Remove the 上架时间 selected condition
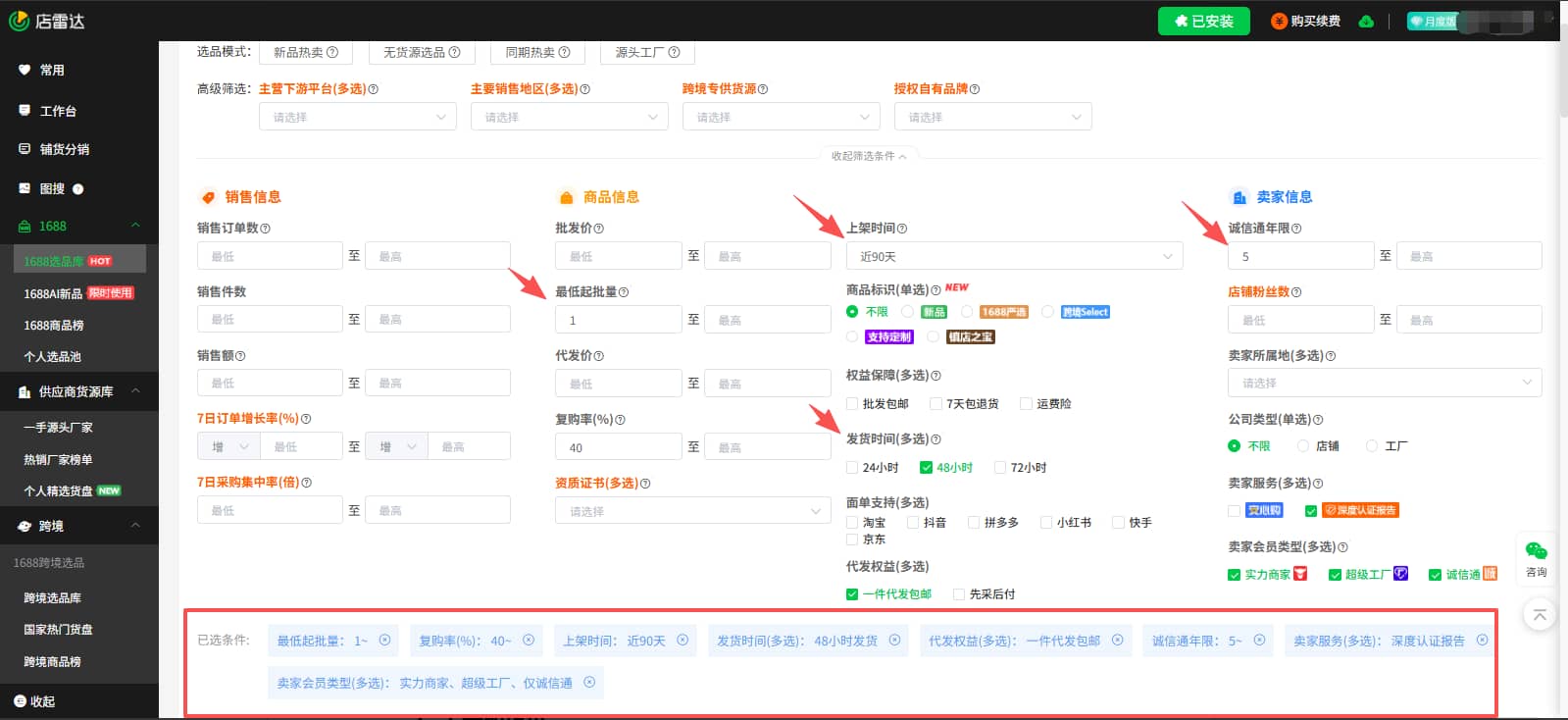1568x720 pixels. pyautogui.click(x=683, y=640)
